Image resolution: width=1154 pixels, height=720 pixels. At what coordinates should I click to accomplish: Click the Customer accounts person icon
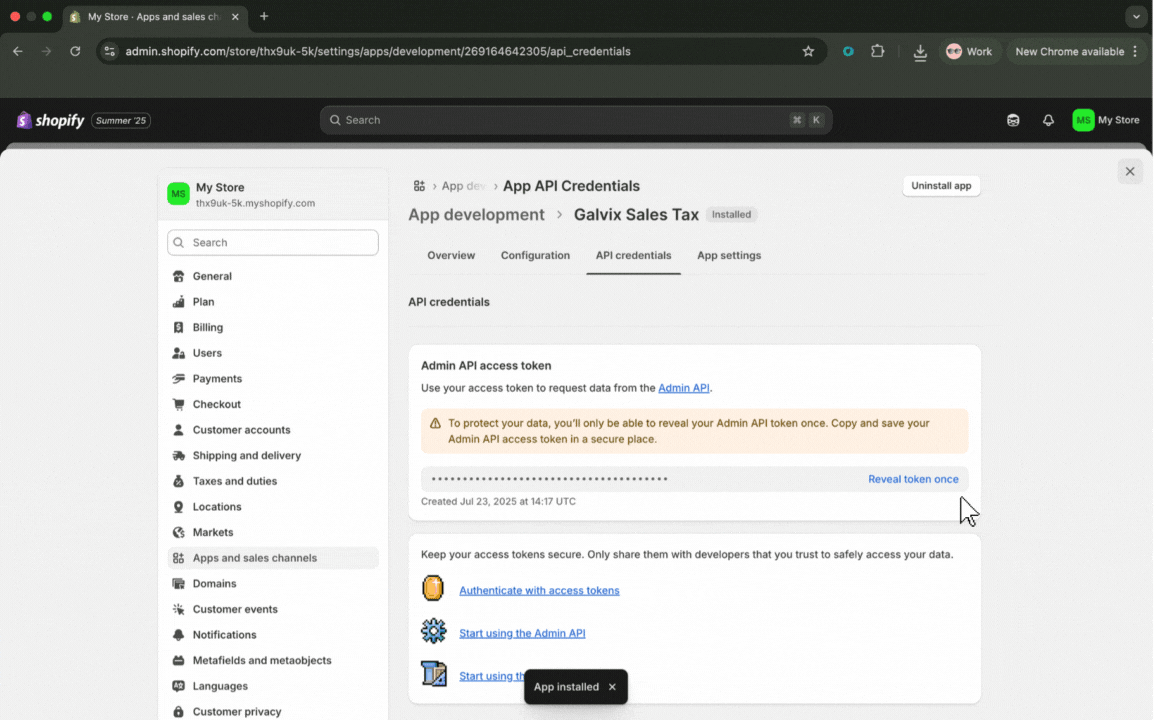pyautogui.click(x=178, y=430)
